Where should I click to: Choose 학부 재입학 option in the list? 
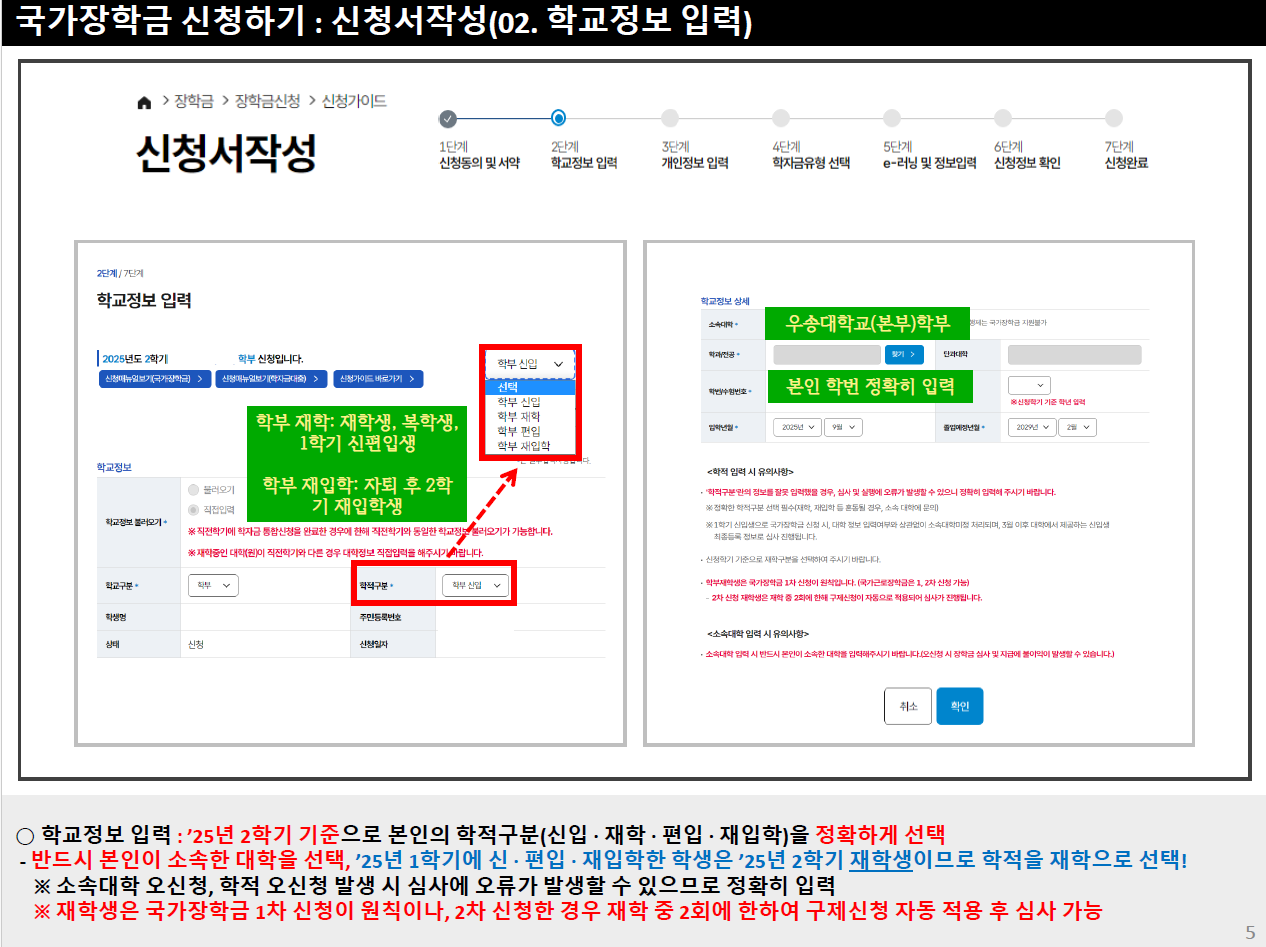(x=531, y=446)
